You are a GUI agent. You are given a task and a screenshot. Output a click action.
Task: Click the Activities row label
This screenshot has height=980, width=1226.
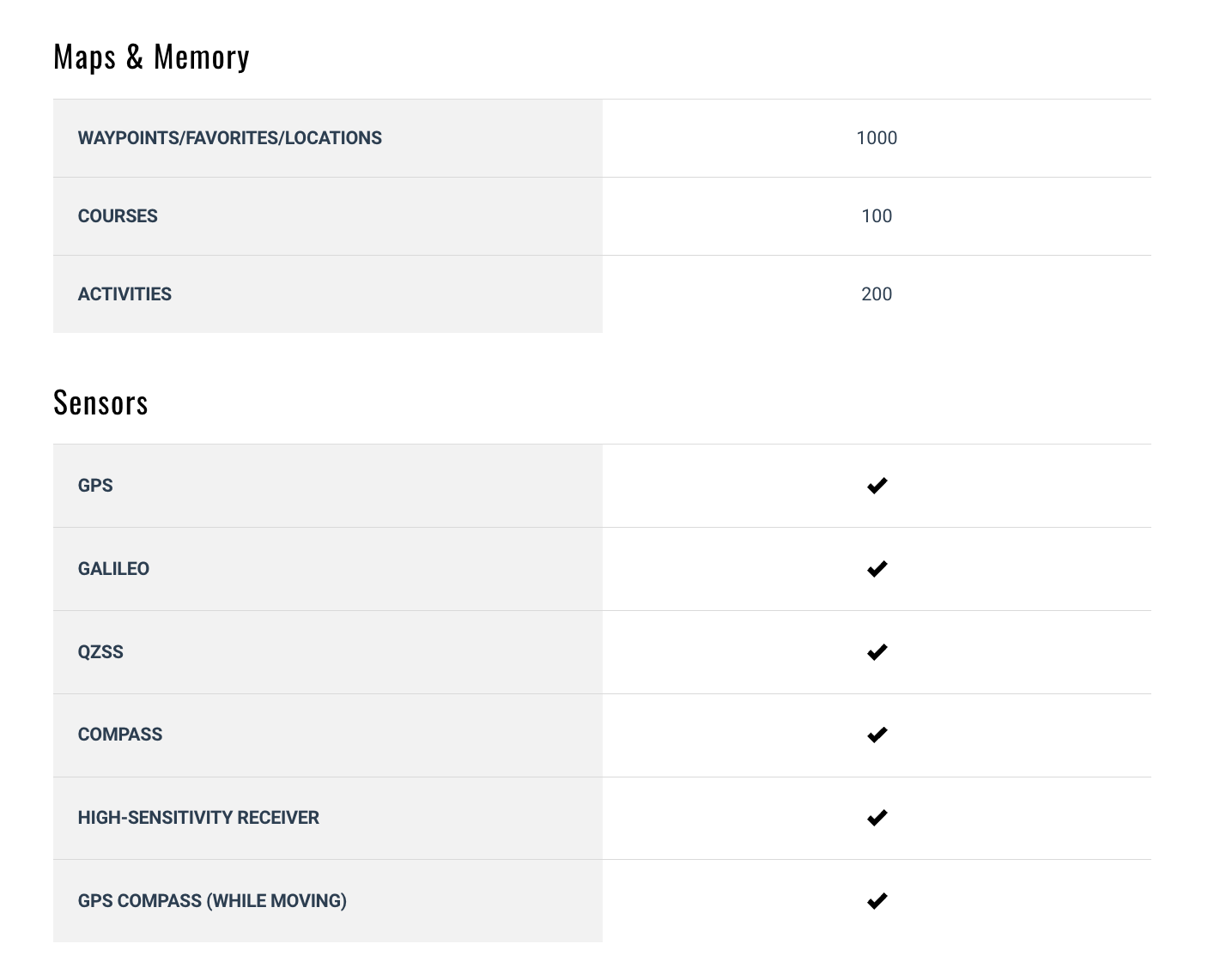[x=124, y=294]
